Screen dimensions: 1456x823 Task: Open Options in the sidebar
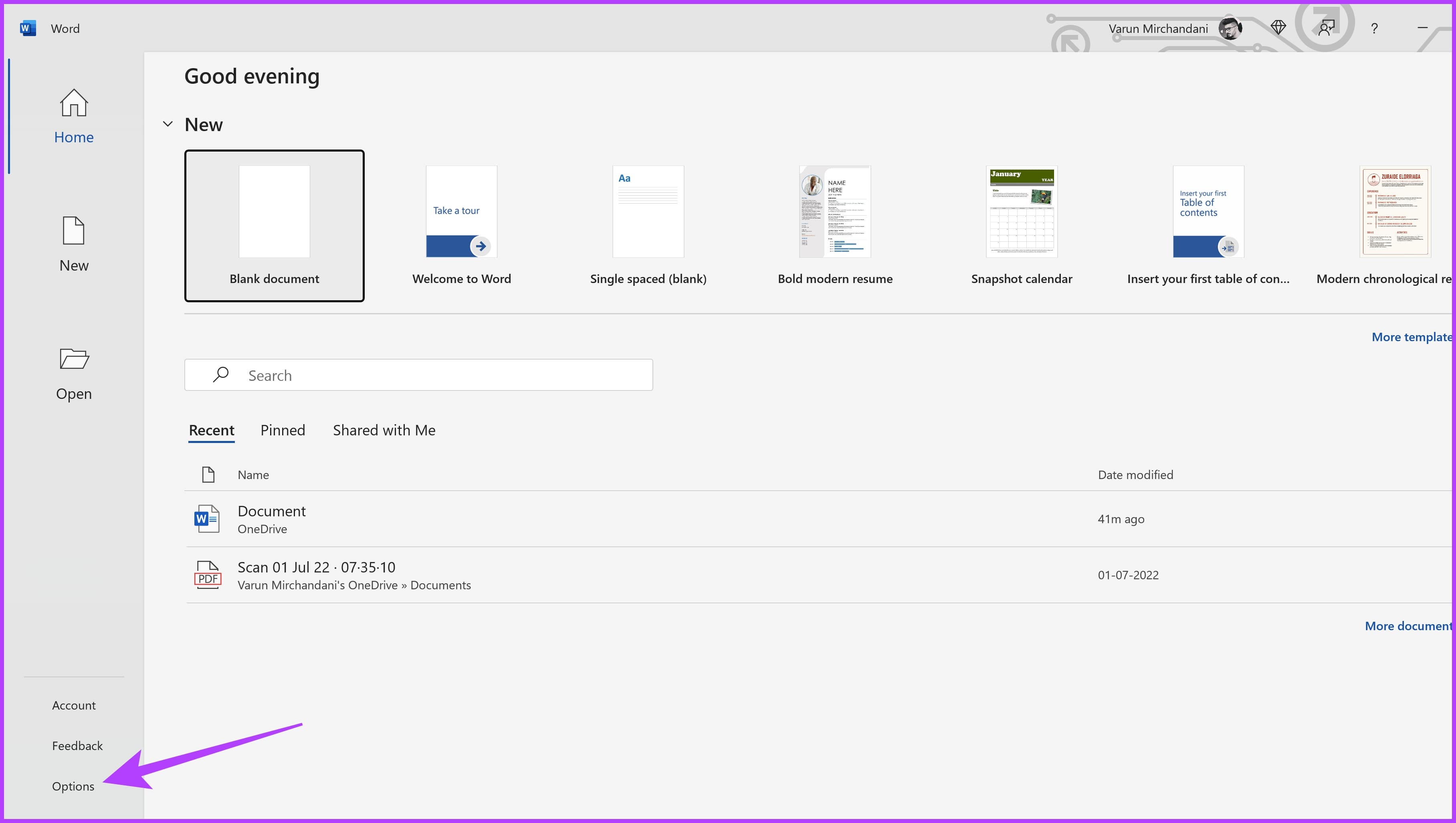73,786
